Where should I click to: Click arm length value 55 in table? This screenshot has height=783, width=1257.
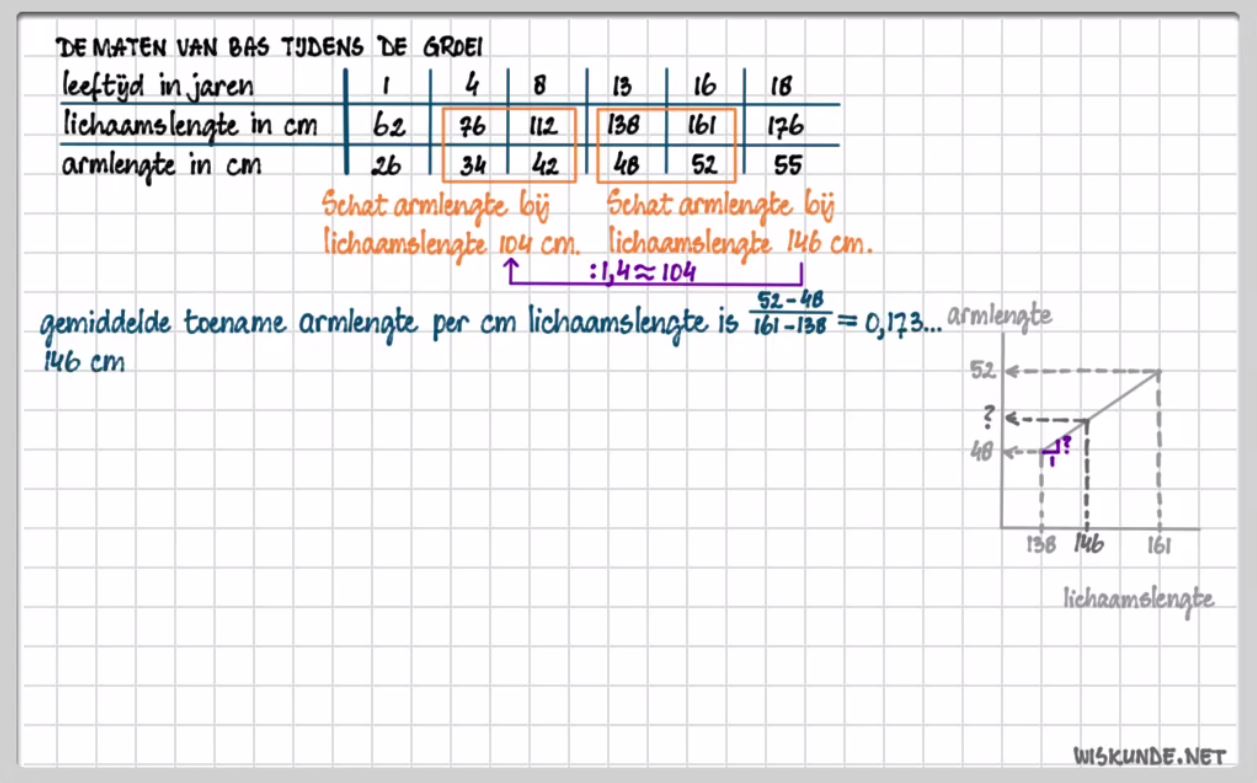click(787, 165)
